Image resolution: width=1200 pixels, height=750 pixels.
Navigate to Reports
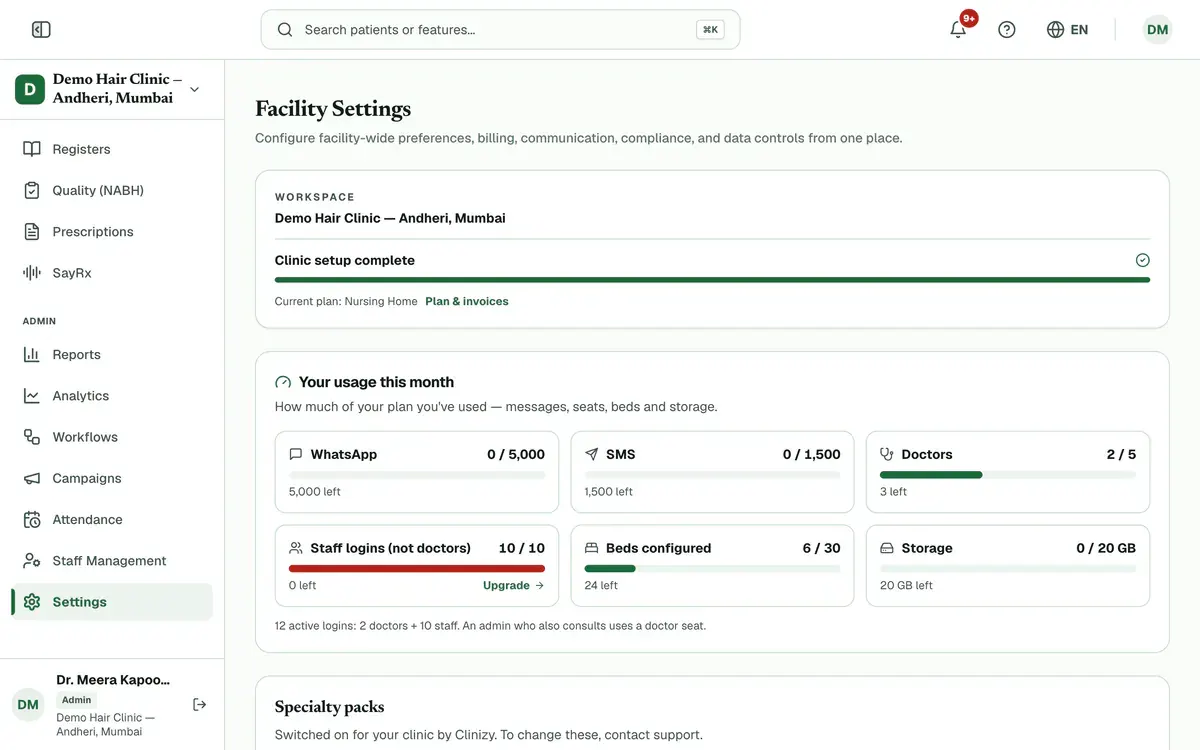[112, 354]
